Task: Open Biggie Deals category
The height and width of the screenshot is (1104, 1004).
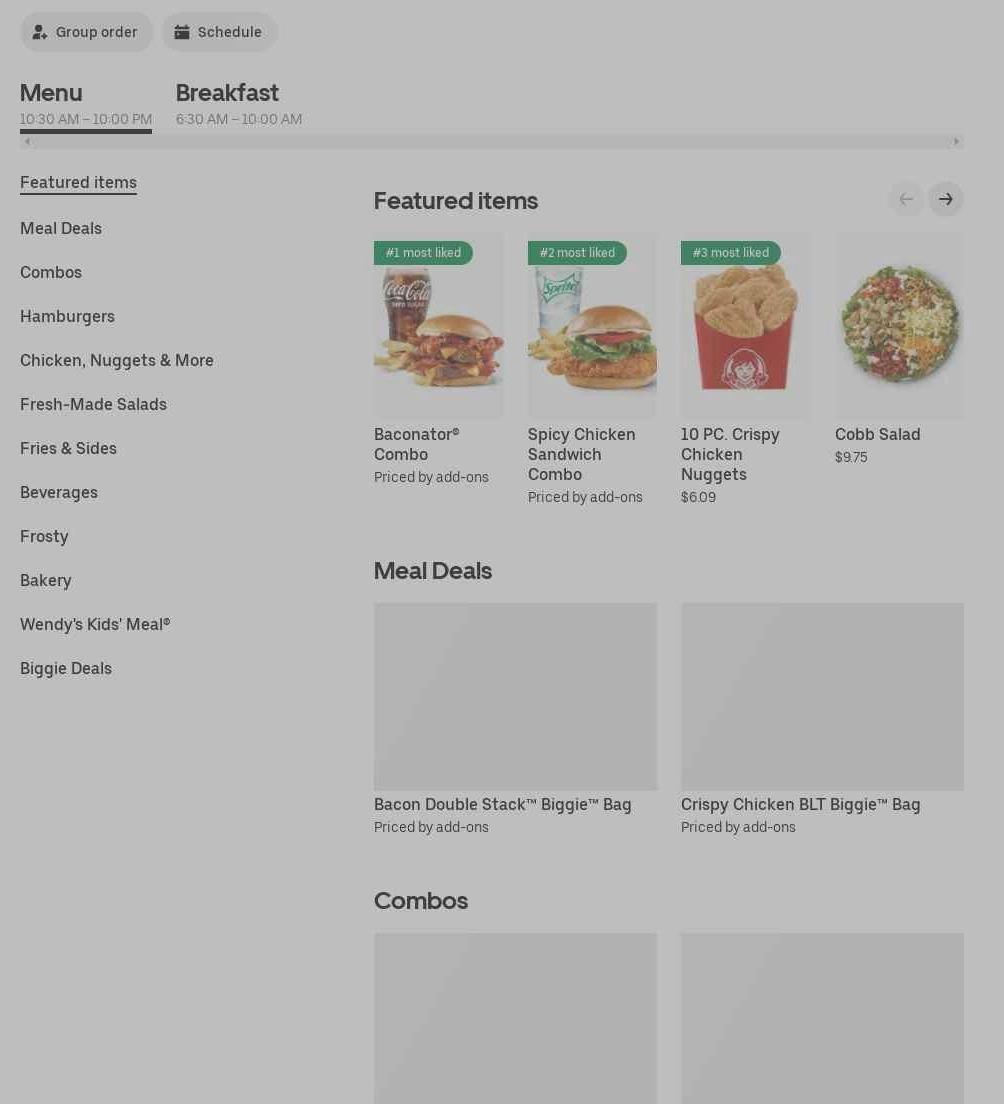Action: coord(66,669)
